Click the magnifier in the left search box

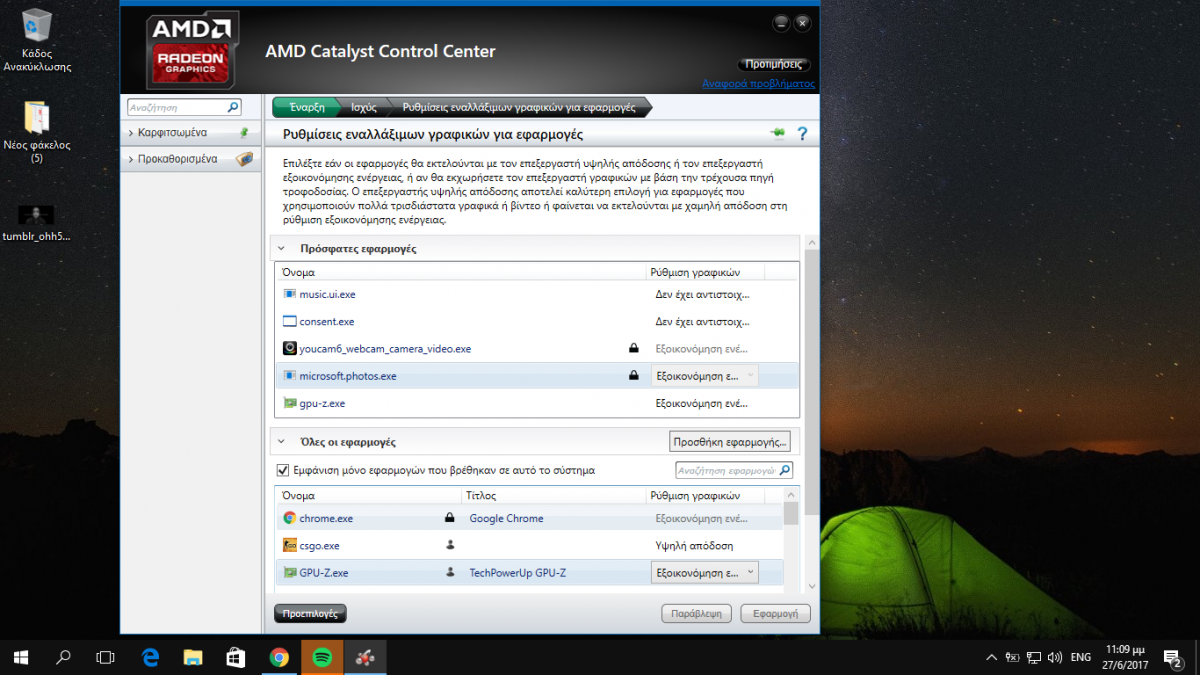[x=233, y=107]
